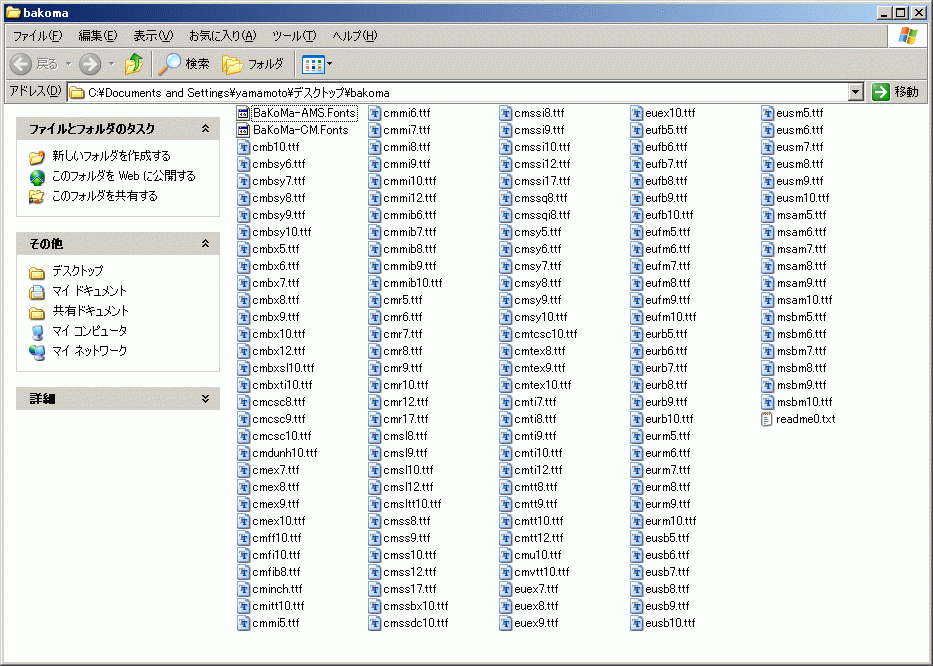Select the cmb10.ttf font file icon
Screen dimensions: 933x666
point(243,147)
